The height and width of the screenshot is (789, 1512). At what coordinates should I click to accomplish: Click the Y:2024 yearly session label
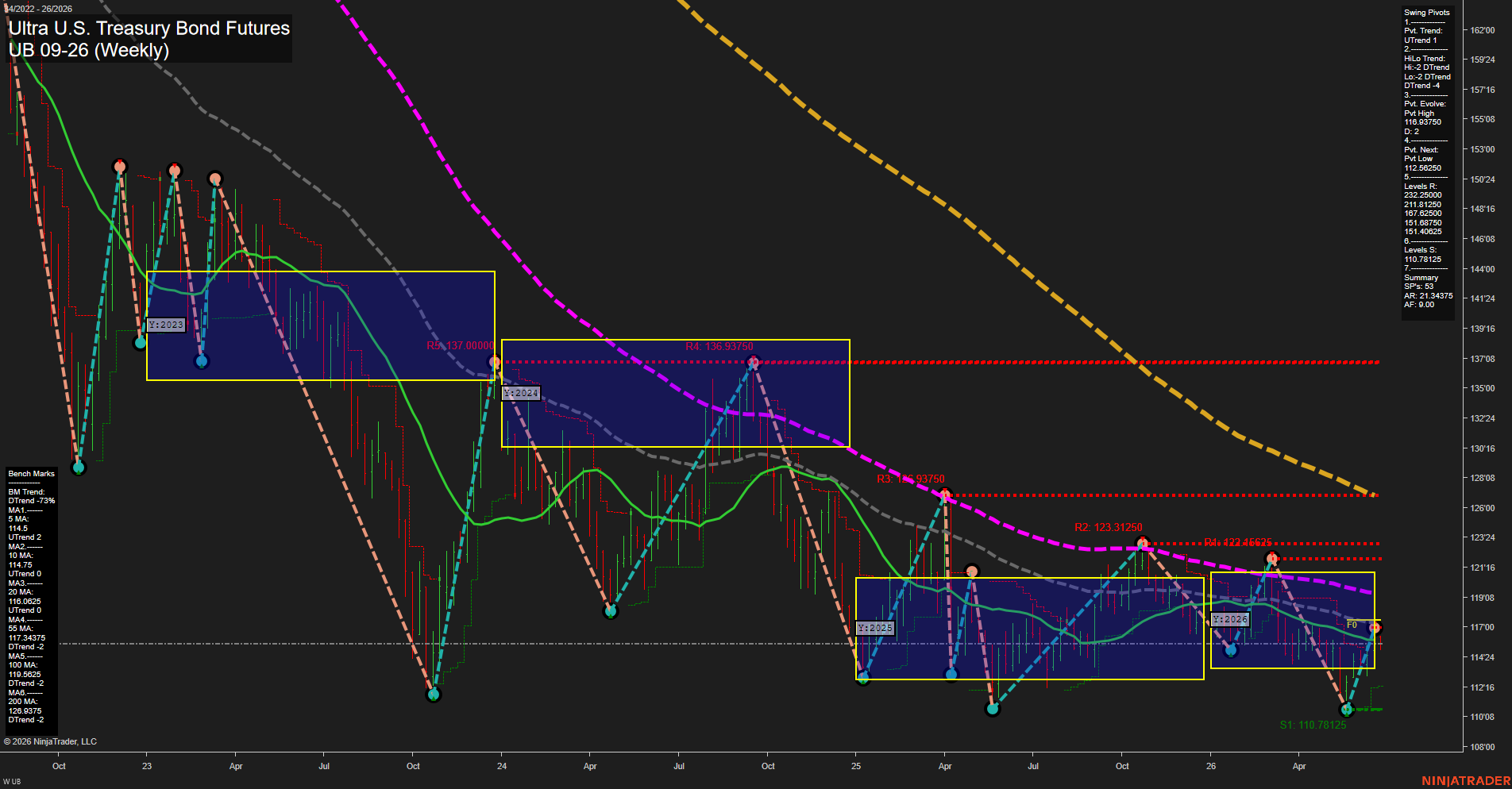click(x=521, y=393)
